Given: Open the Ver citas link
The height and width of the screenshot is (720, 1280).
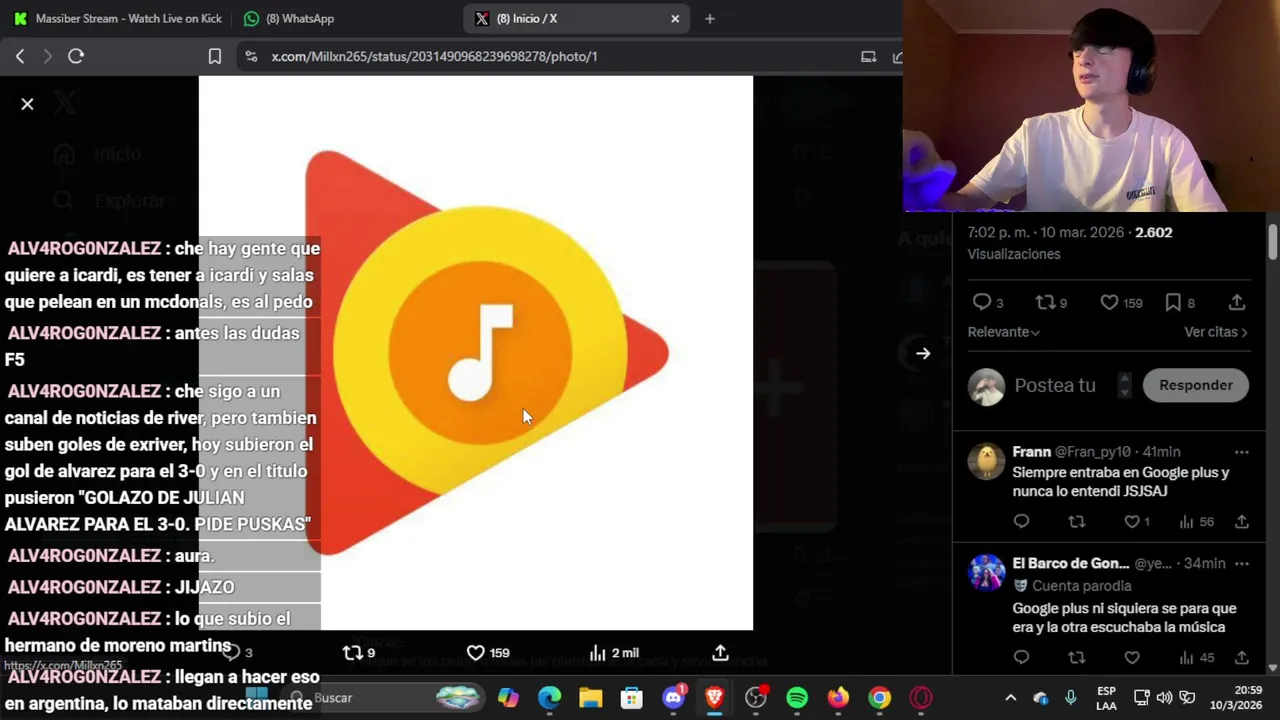Looking at the screenshot, I should pyautogui.click(x=1216, y=332).
